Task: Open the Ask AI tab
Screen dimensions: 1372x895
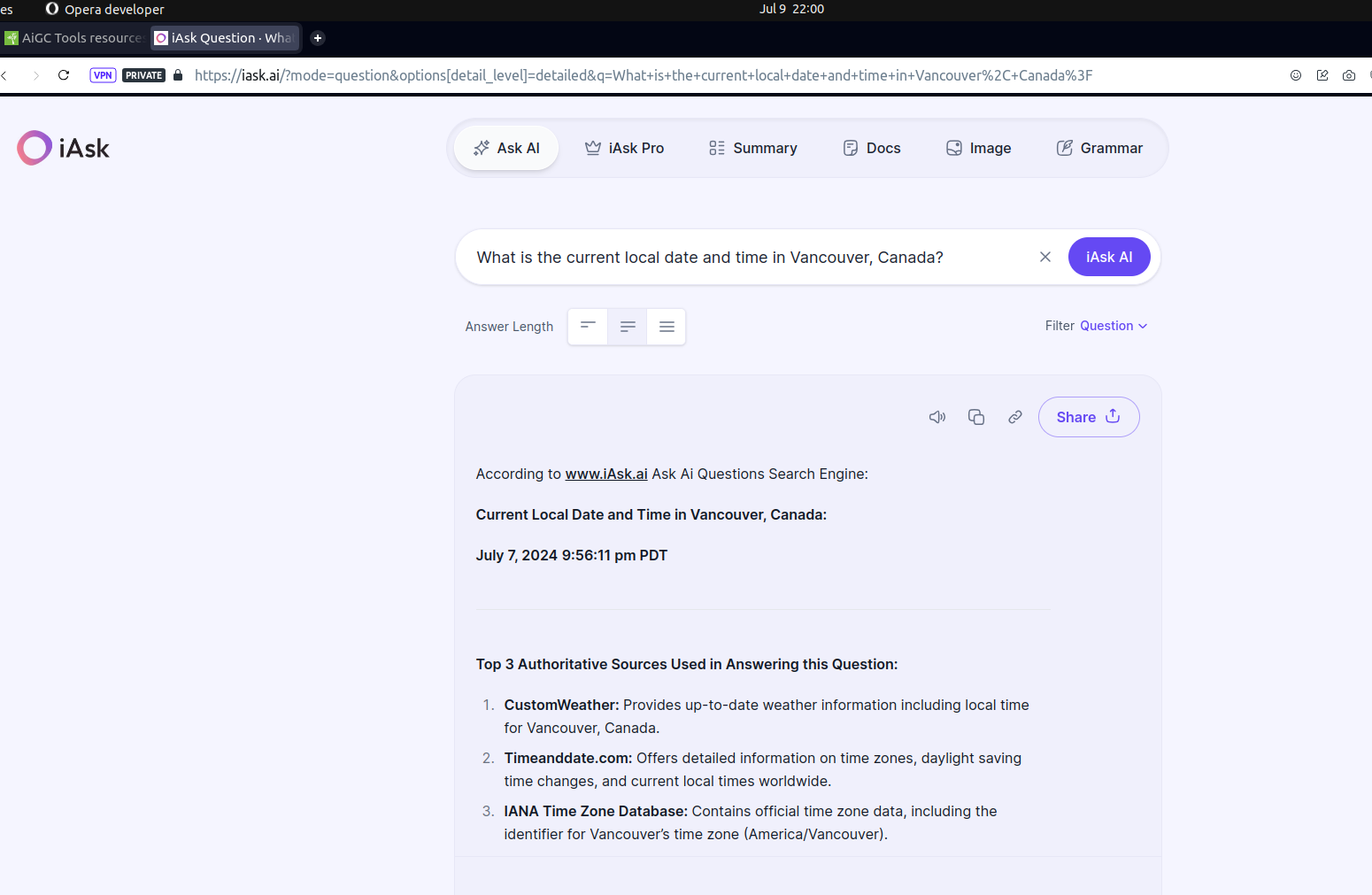Action: 506,148
